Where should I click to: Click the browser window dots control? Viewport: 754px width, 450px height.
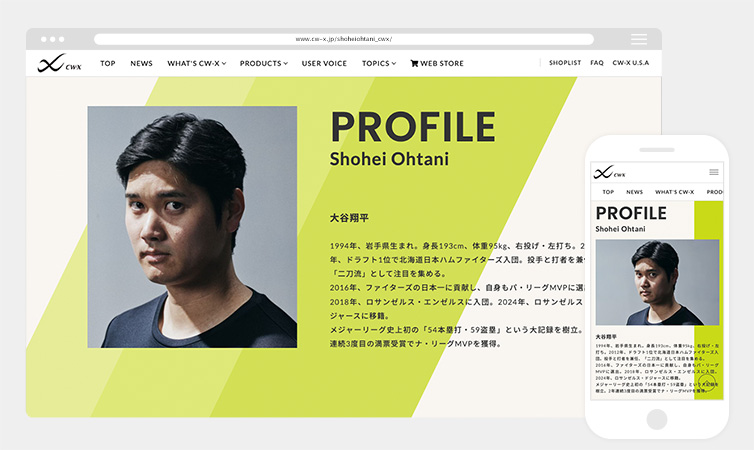pyautogui.click(x=52, y=39)
